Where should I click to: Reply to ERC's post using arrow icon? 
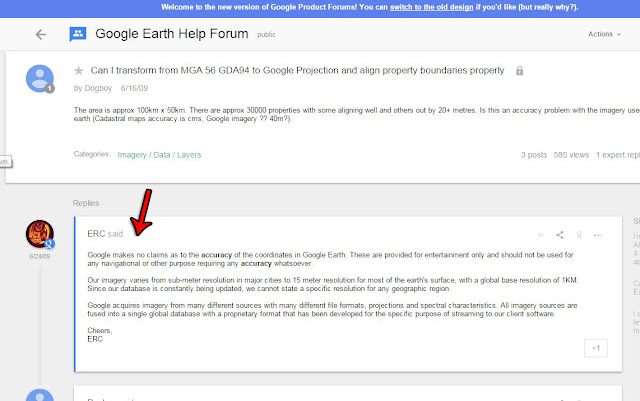(x=541, y=235)
